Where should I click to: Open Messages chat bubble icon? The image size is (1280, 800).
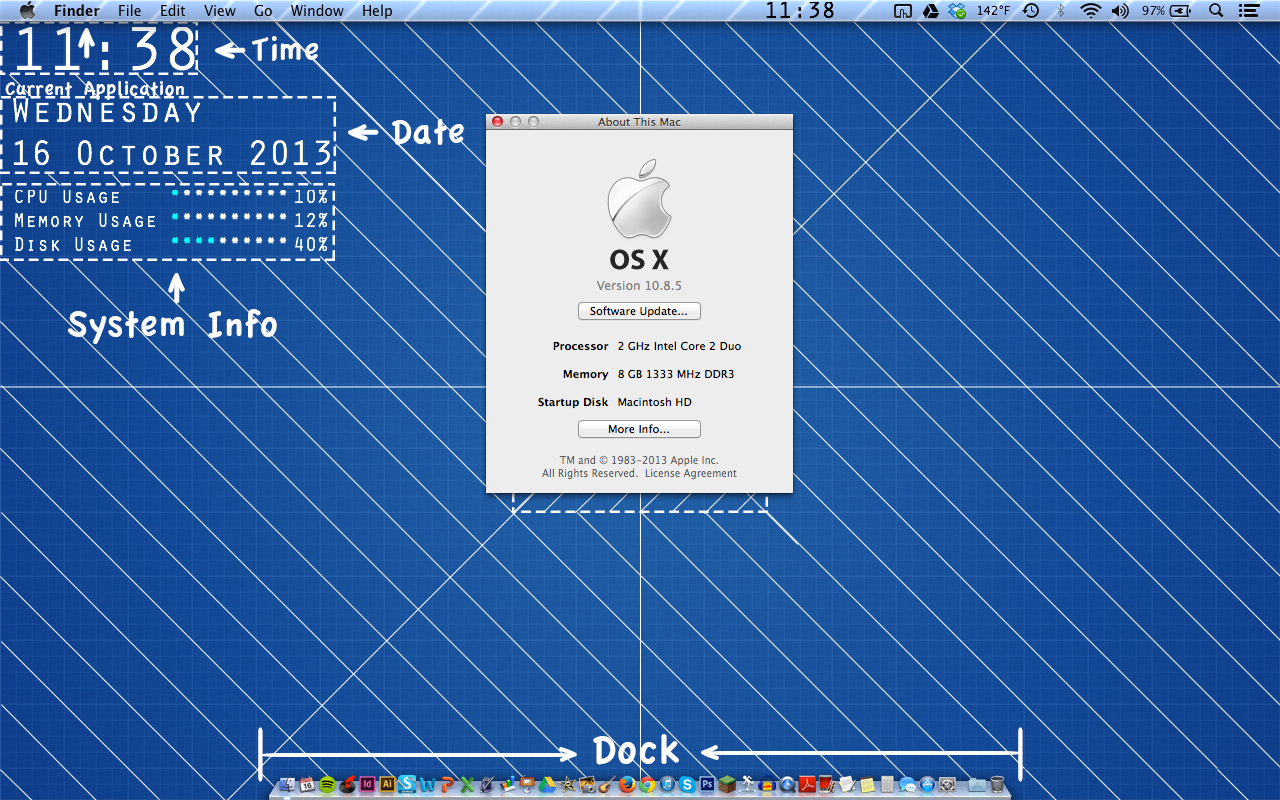(x=907, y=785)
